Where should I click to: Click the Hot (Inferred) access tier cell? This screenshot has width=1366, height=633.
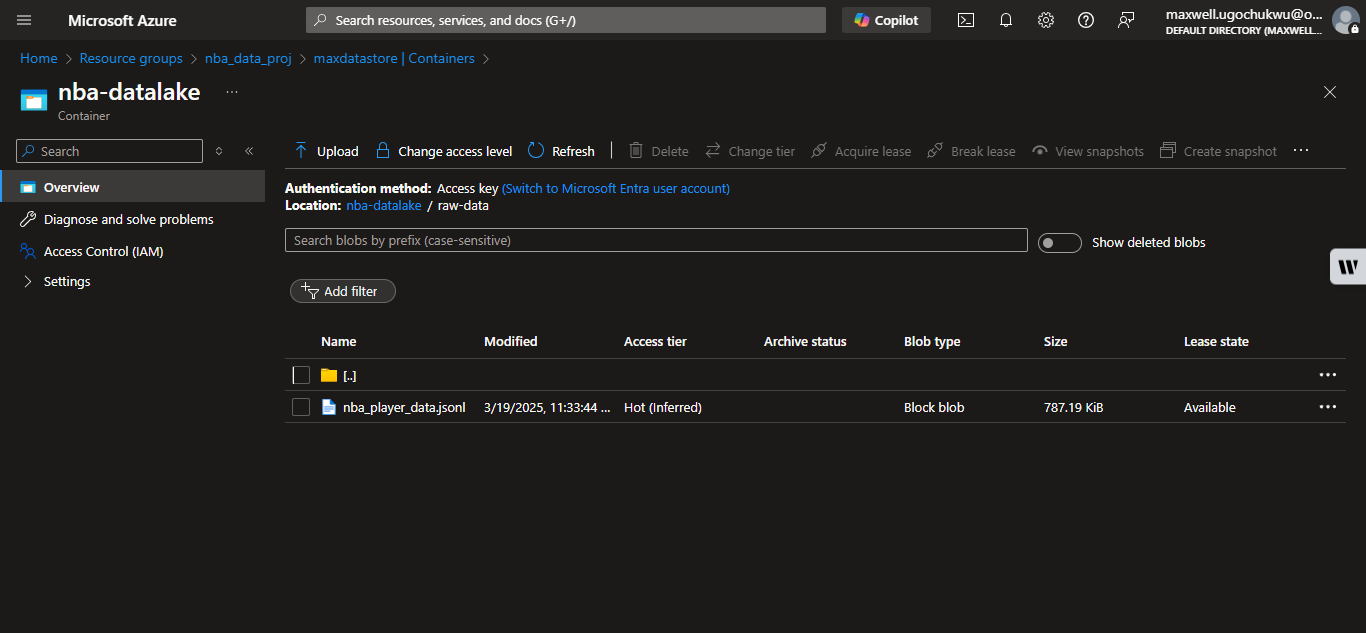663,407
